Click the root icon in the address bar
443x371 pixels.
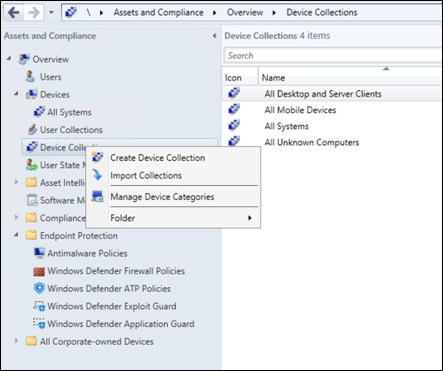pos(71,12)
